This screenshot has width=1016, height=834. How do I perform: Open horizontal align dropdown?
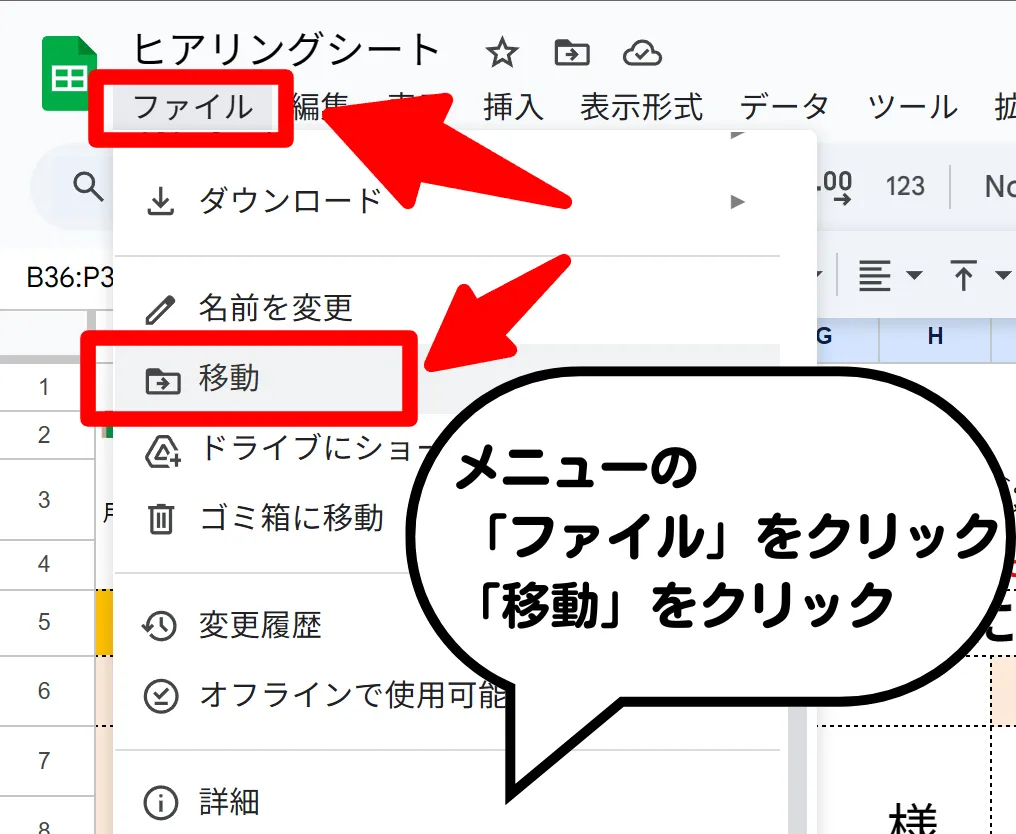coord(889,276)
